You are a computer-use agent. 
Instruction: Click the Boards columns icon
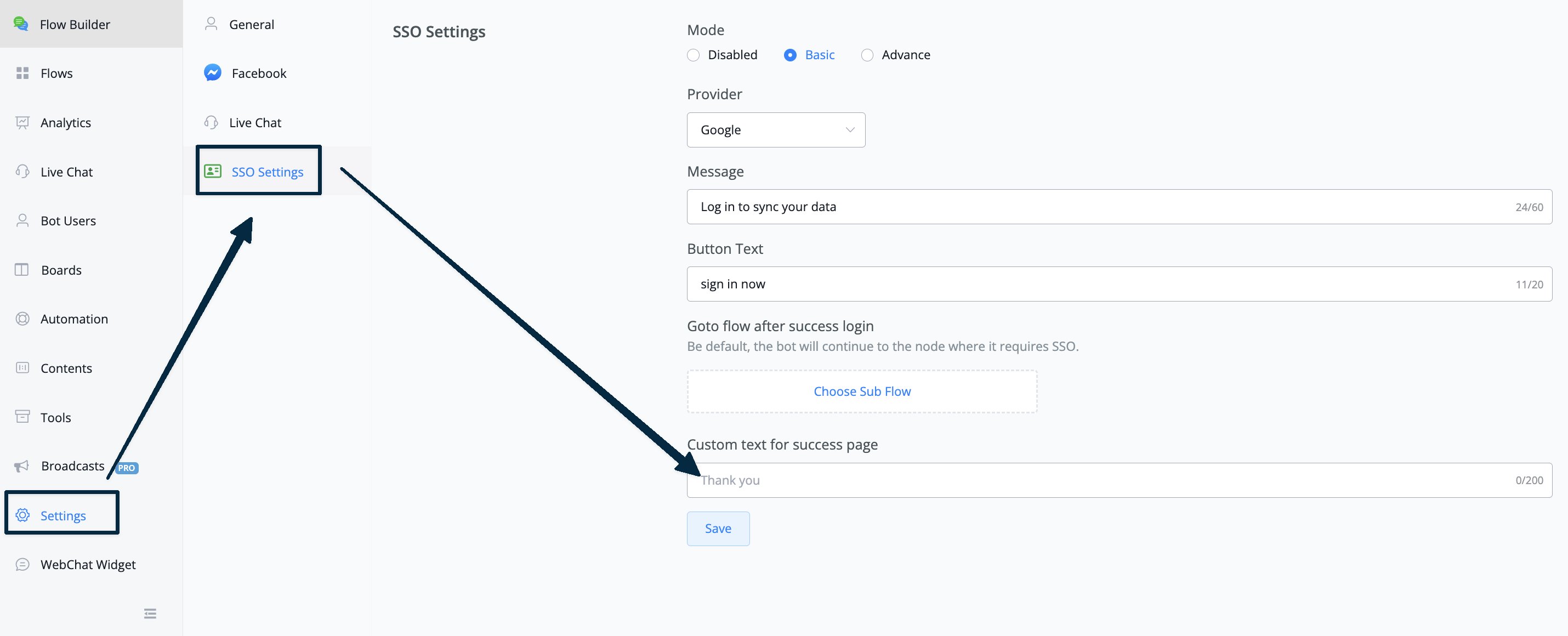click(x=22, y=270)
